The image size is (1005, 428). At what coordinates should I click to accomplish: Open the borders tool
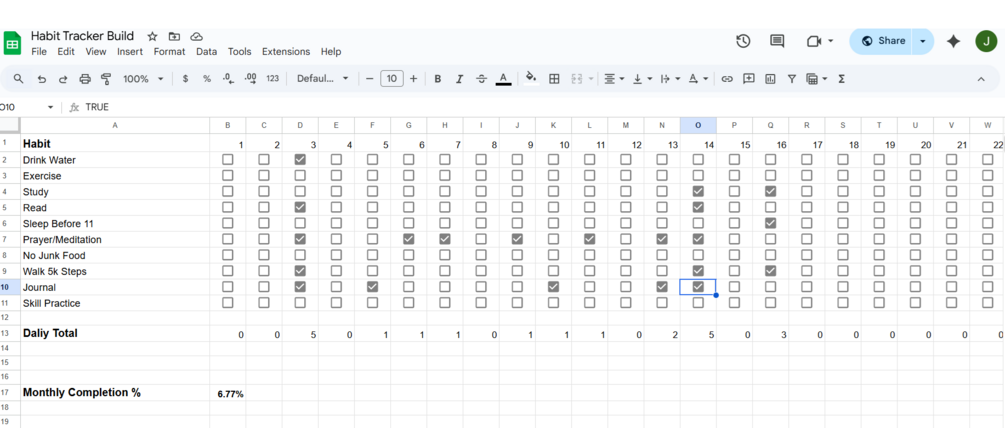tap(554, 79)
